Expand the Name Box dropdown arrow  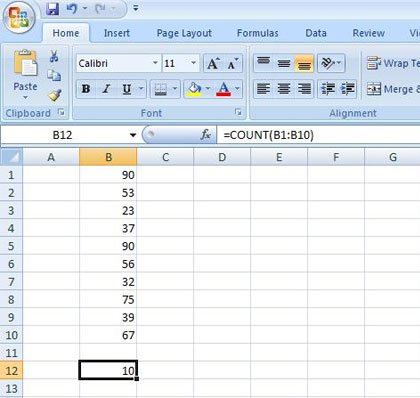coord(133,135)
